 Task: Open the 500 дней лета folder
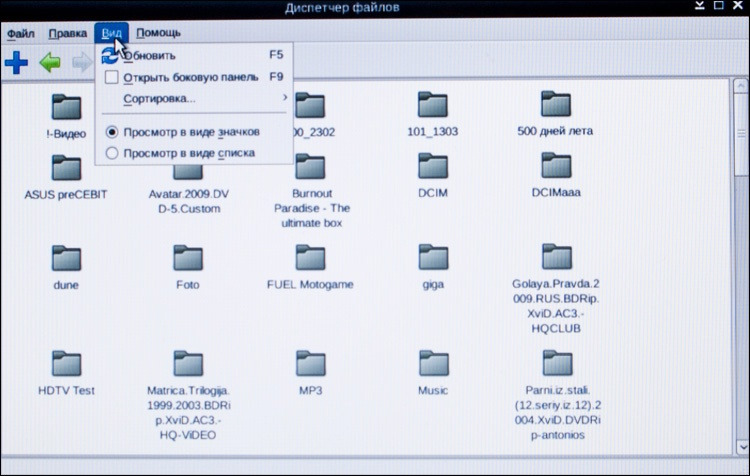coord(555,105)
